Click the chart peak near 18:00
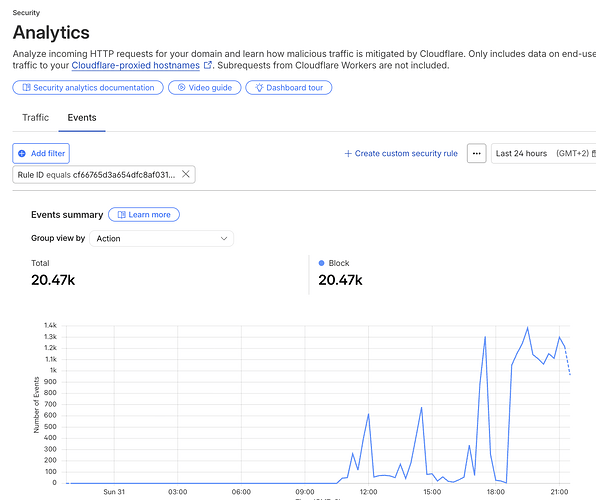 point(485,337)
